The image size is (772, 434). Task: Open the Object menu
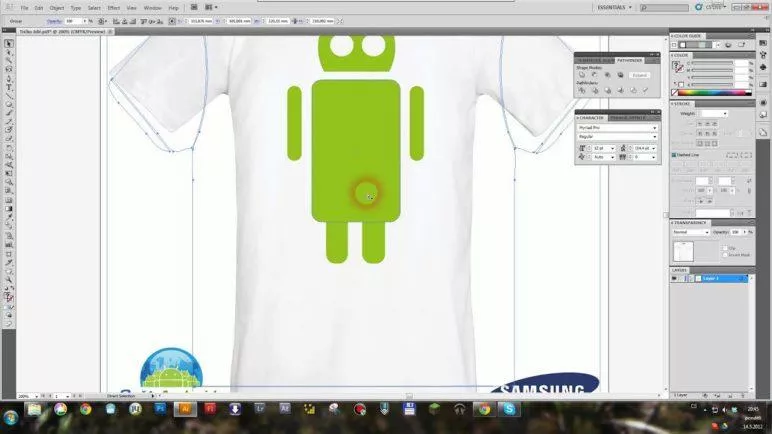(x=57, y=8)
